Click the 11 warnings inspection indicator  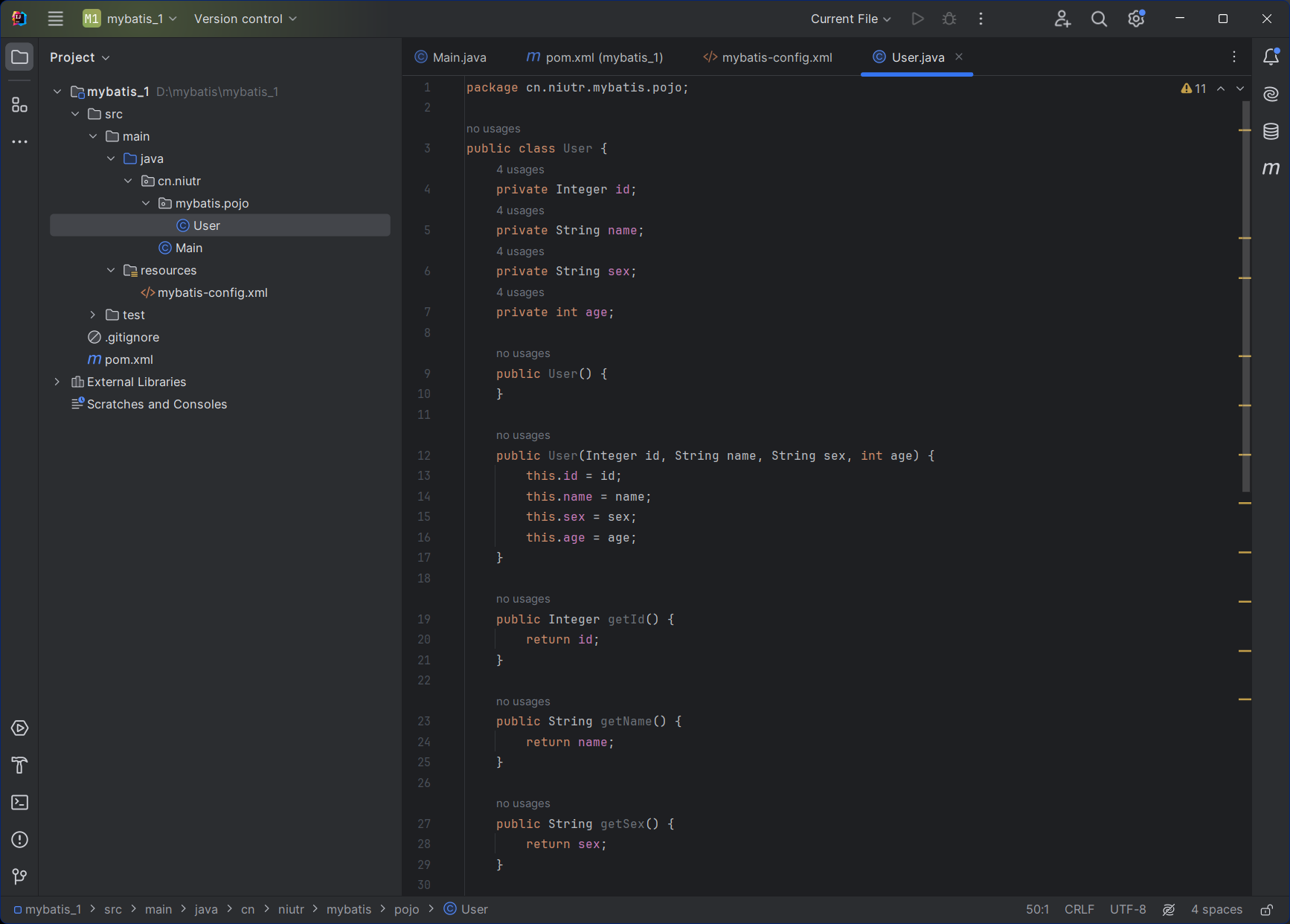pyautogui.click(x=1194, y=89)
